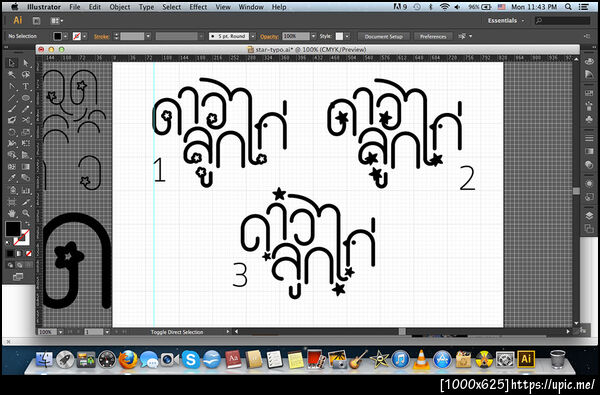Viewport: 600px width, 395px height.
Task: Select the Rotate tool
Action: pos(12,132)
